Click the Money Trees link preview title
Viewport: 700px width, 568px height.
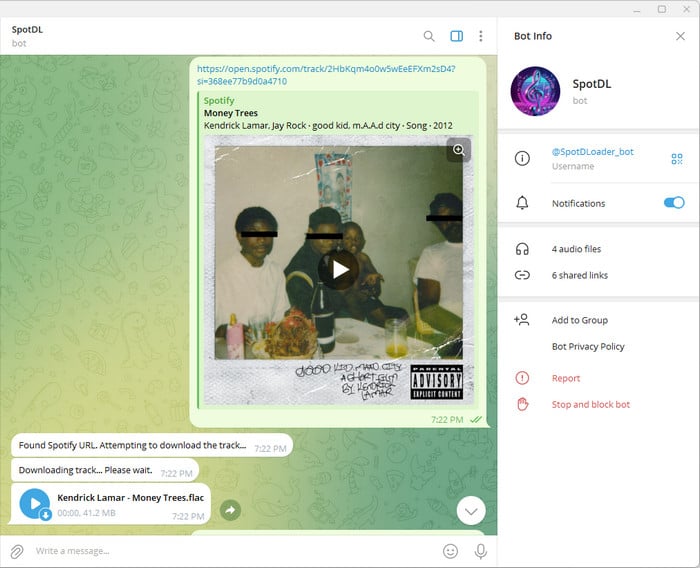point(230,113)
